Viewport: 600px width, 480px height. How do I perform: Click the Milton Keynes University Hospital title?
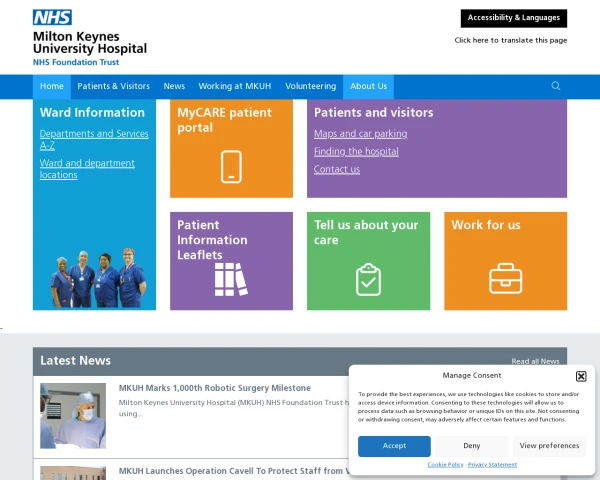[x=90, y=42]
